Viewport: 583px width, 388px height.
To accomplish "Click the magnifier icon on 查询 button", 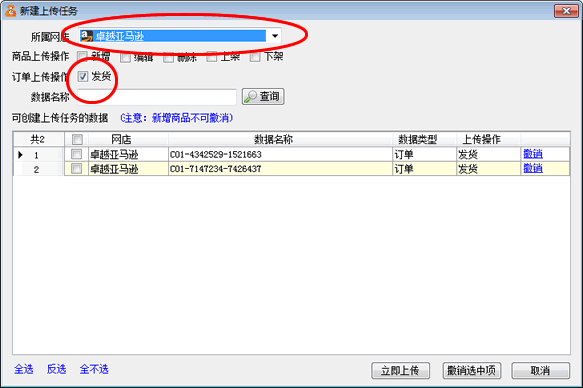I will coord(250,97).
